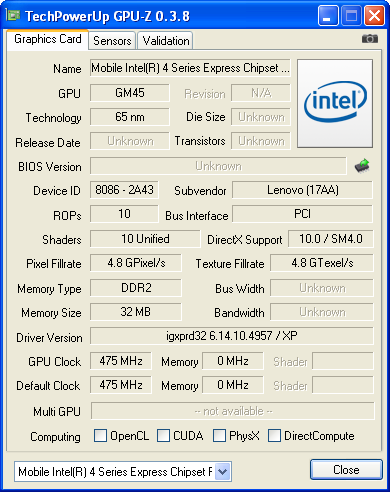Click the Driver Version label

(49, 338)
